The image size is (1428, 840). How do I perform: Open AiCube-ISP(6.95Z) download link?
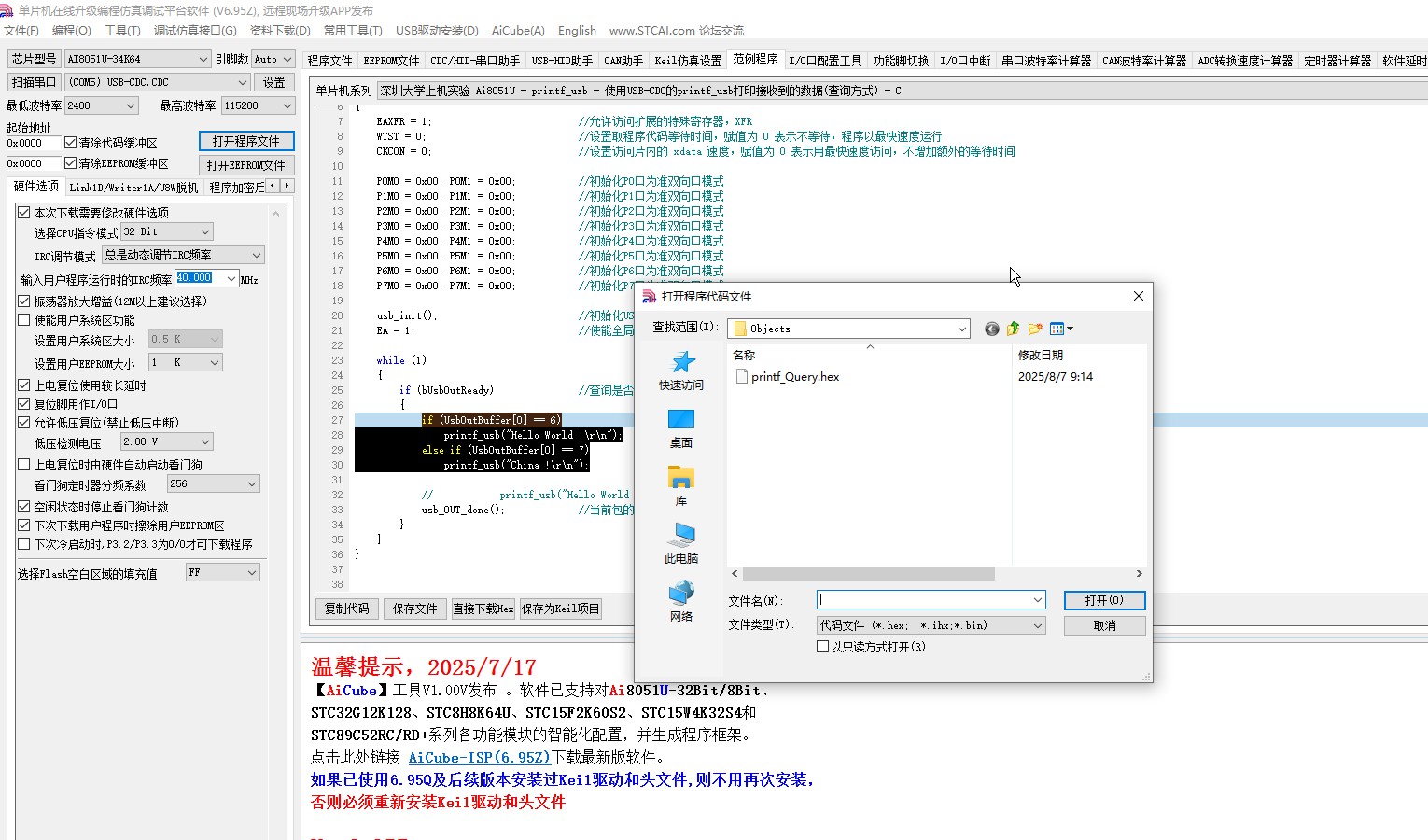tap(480, 758)
